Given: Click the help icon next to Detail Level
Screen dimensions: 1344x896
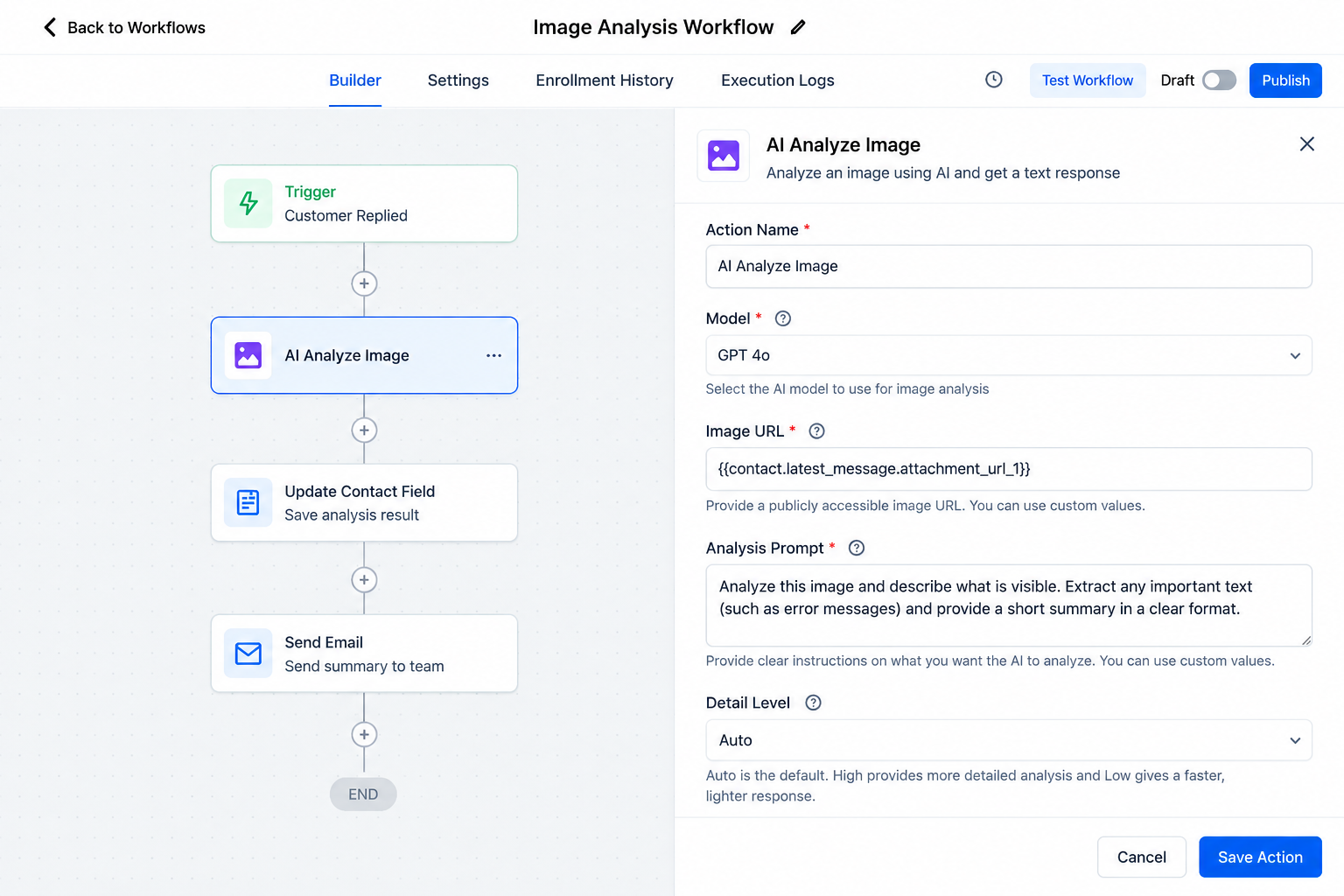Looking at the screenshot, I should pyautogui.click(x=813, y=703).
